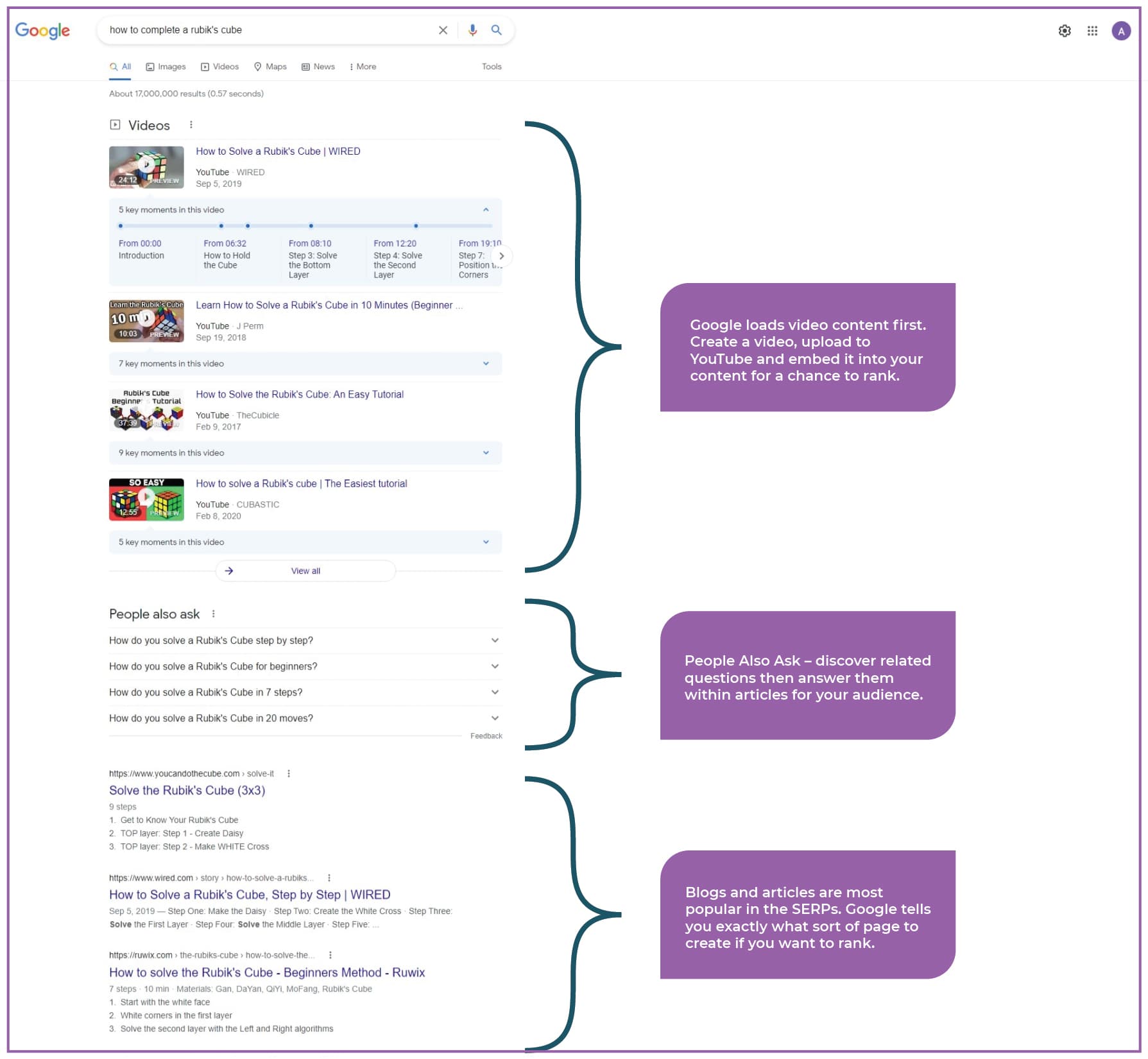Switch to the Images tab
The height and width of the screenshot is (1059, 1148).
pyautogui.click(x=166, y=67)
